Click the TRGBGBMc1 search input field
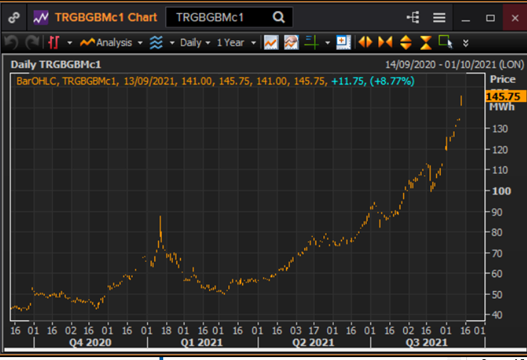 229,17
